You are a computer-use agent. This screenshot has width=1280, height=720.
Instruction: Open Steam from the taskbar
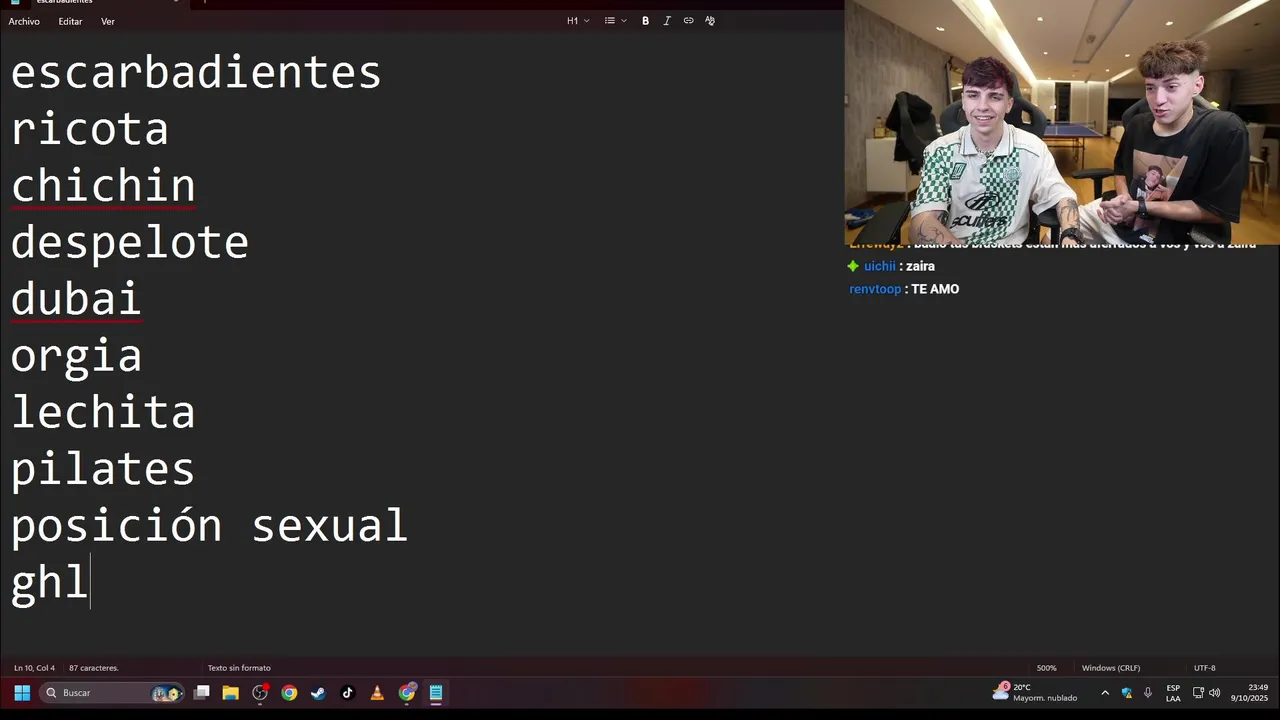coord(318,693)
